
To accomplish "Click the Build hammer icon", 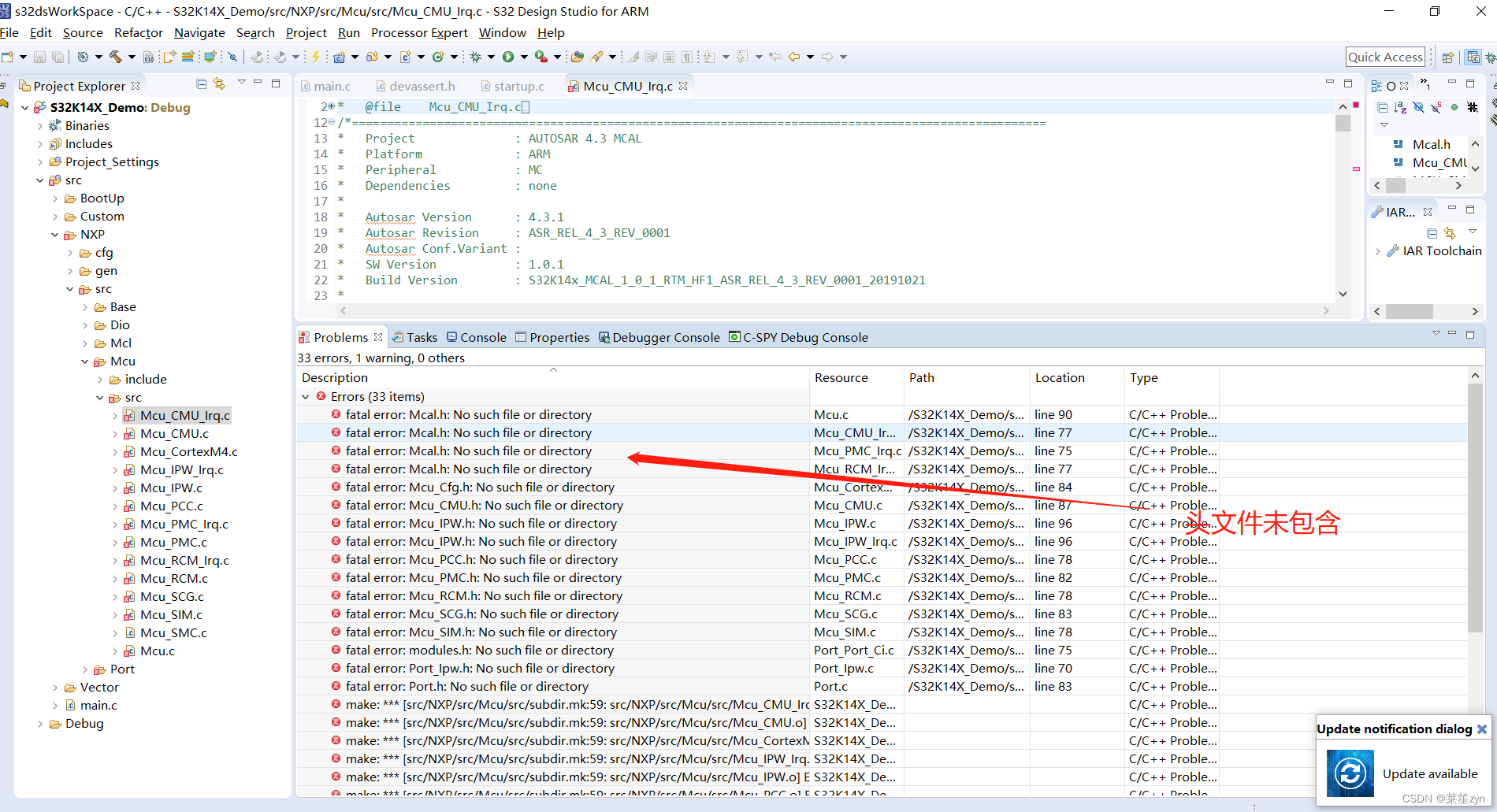I will click(115, 57).
